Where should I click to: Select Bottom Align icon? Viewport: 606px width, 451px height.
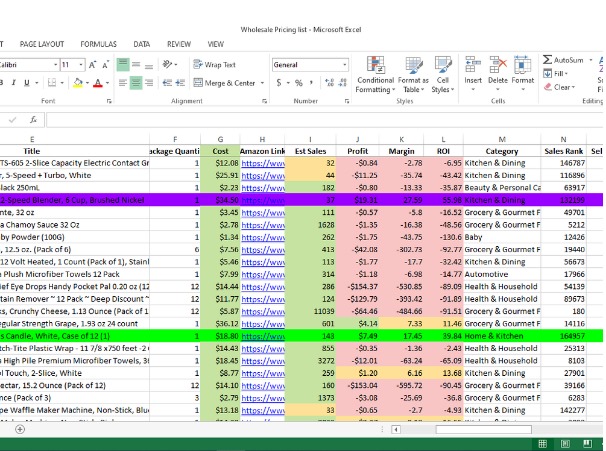pos(149,65)
